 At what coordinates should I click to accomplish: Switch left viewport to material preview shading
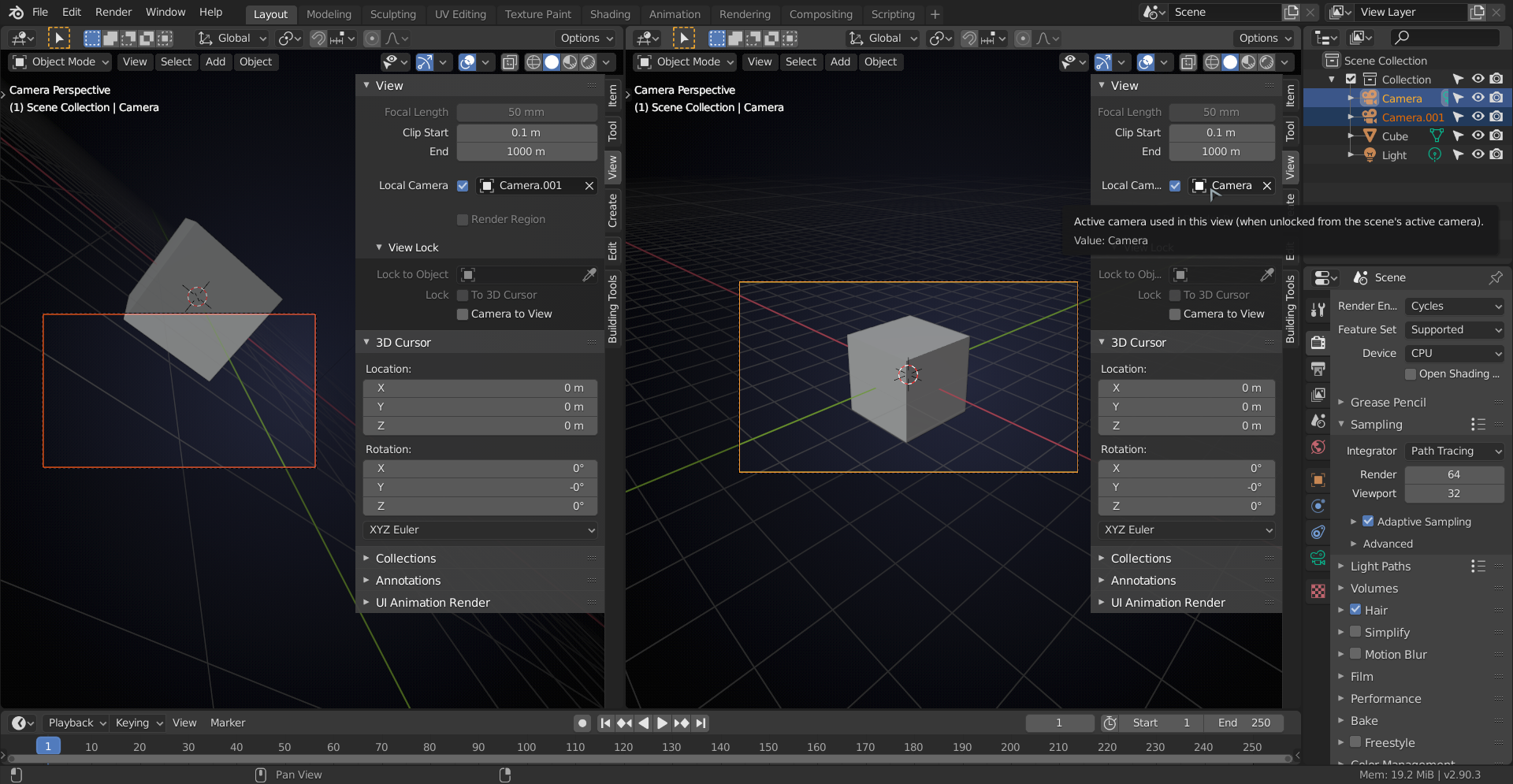[x=570, y=62]
